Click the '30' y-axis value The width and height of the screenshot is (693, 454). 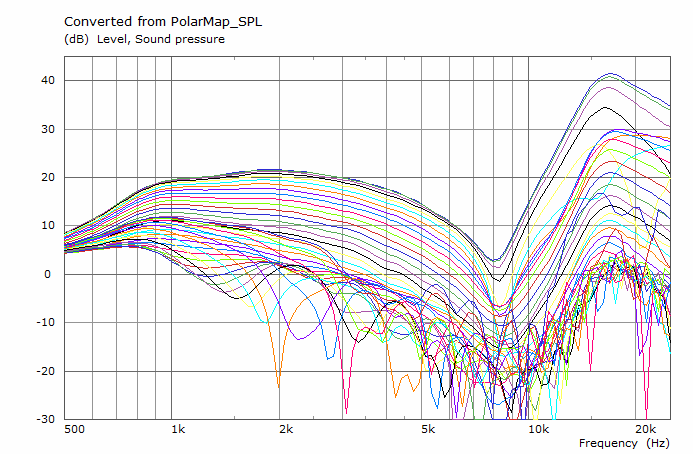tap(48, 129)
